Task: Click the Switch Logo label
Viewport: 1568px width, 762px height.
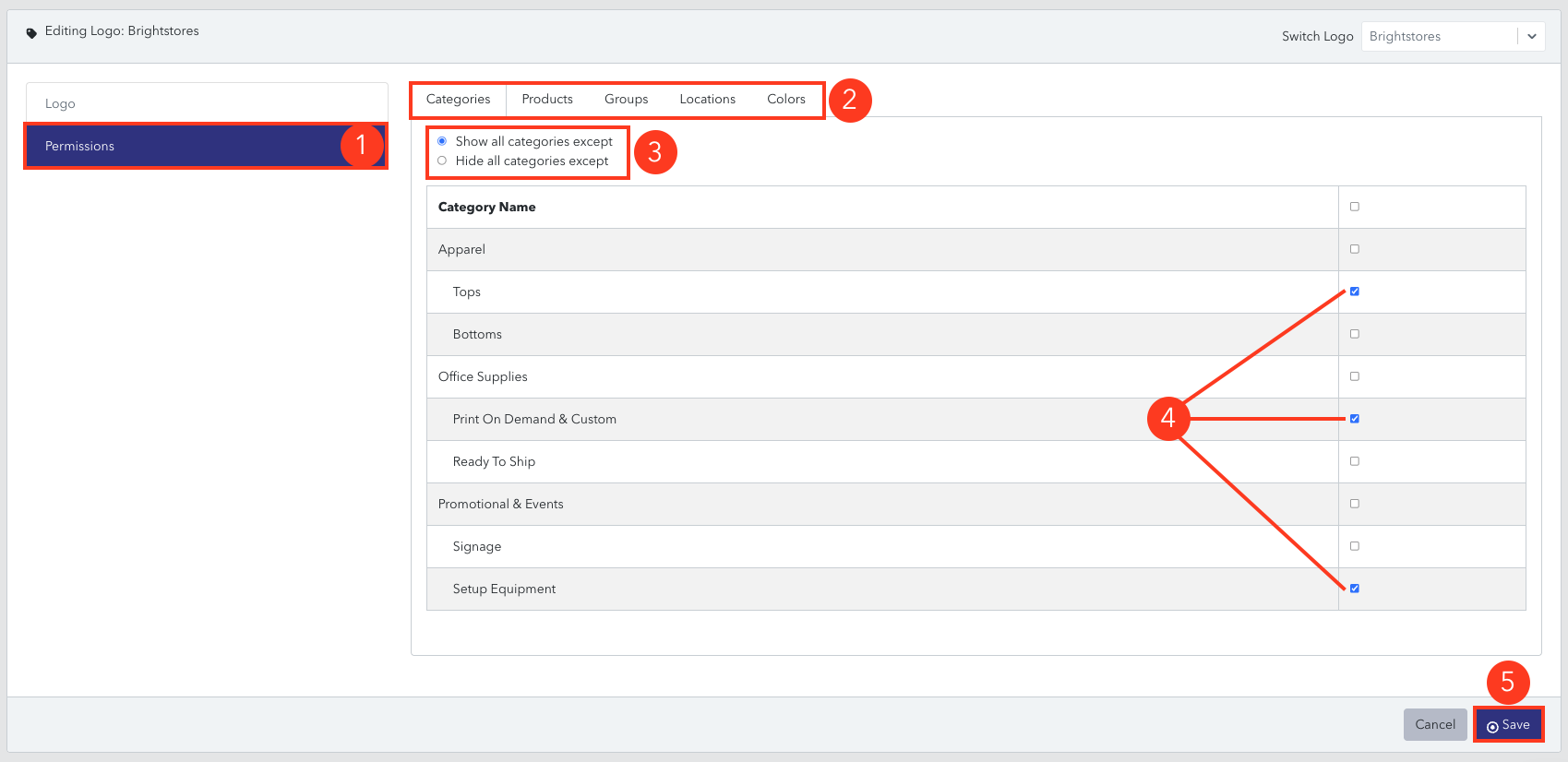Action: (1317, 36)
